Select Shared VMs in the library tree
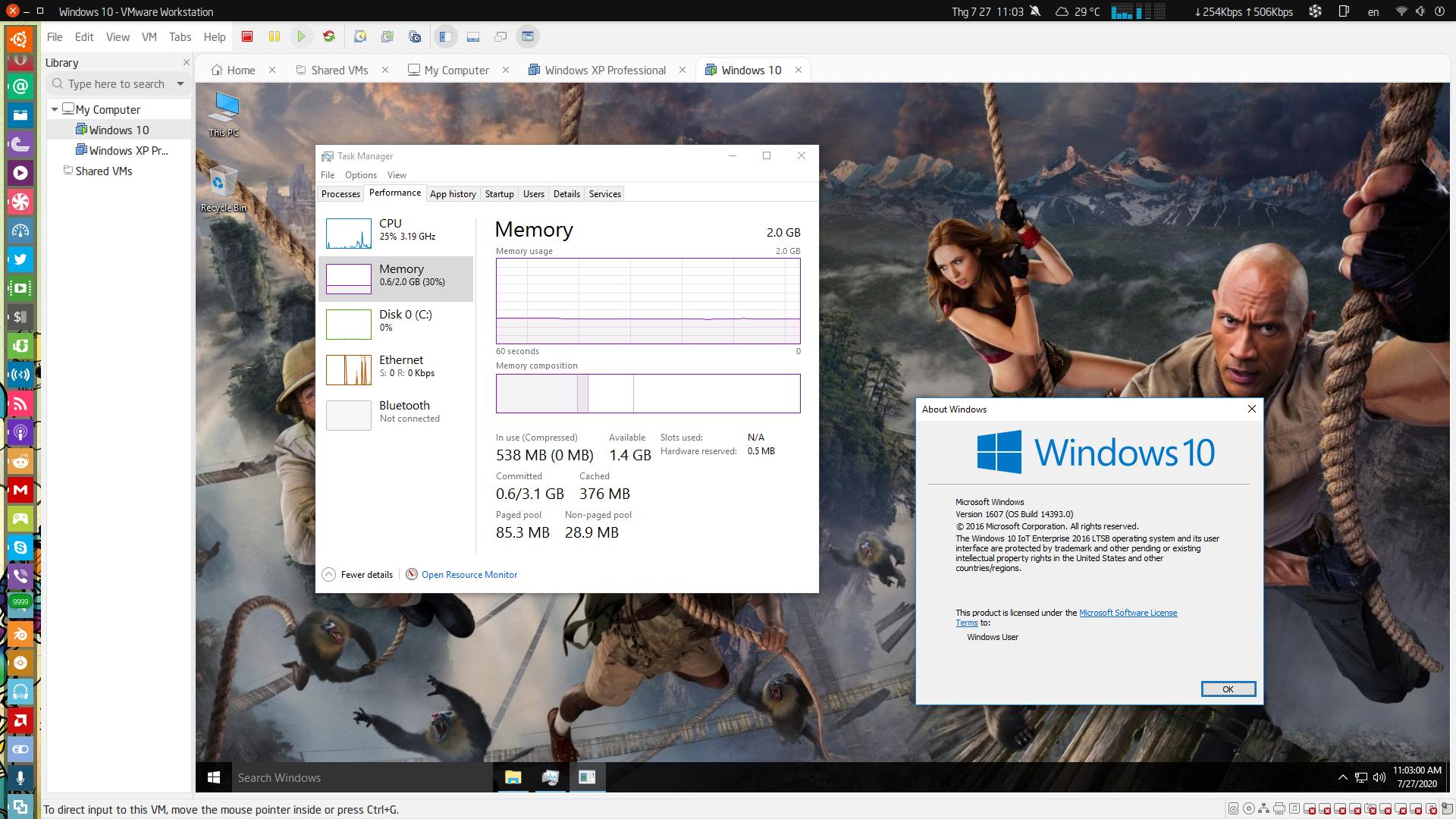Image resolution: width=1456 pixels, height=819 pixels. [x=97, y=171]
